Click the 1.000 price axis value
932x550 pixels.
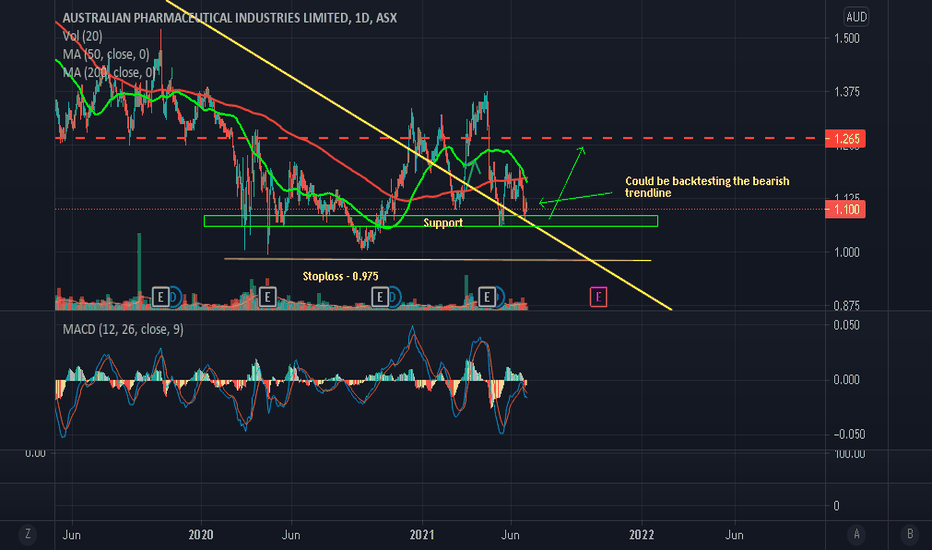(847, 253)
